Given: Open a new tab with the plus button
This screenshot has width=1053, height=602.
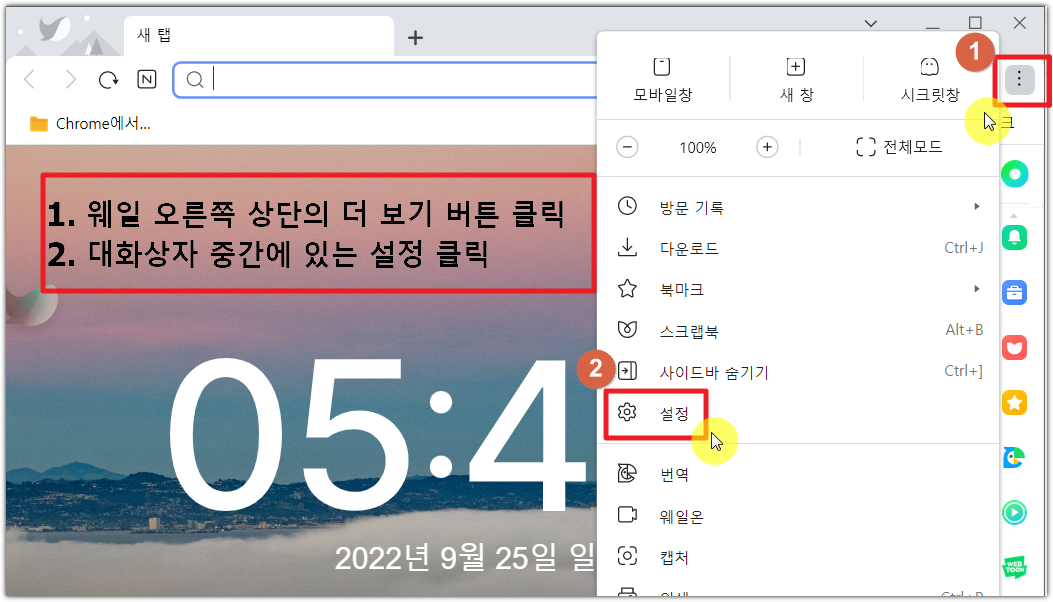Looking at the screenshot, I should (x=415, y=38).
